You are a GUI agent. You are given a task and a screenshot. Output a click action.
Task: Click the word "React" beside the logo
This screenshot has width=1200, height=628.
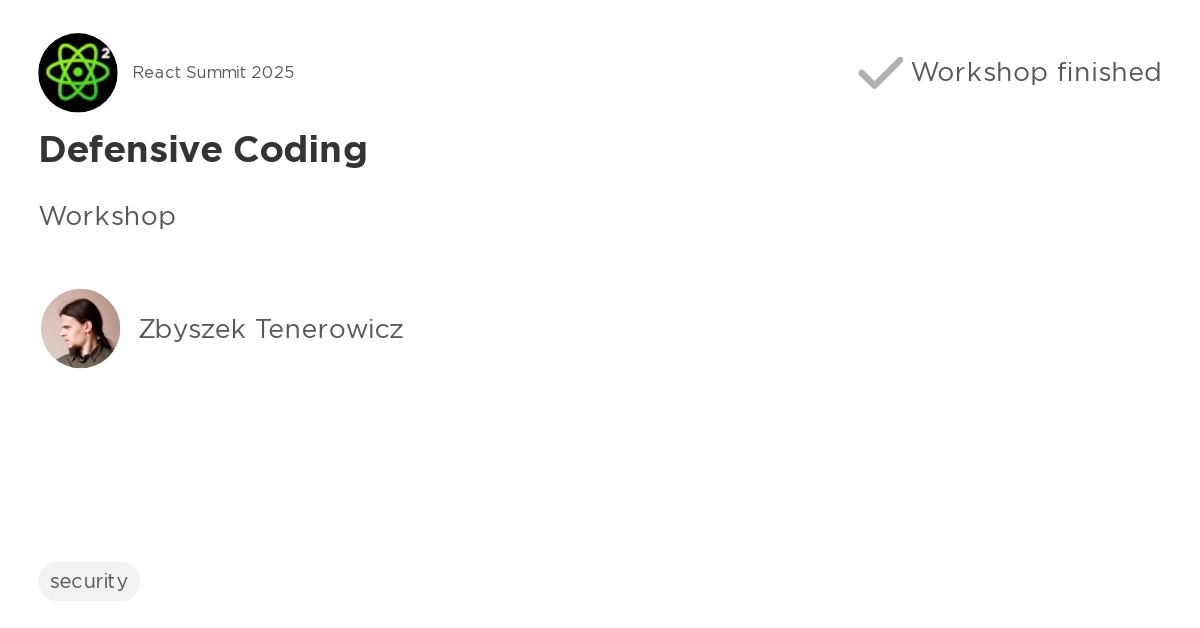[x=156, y=73]
